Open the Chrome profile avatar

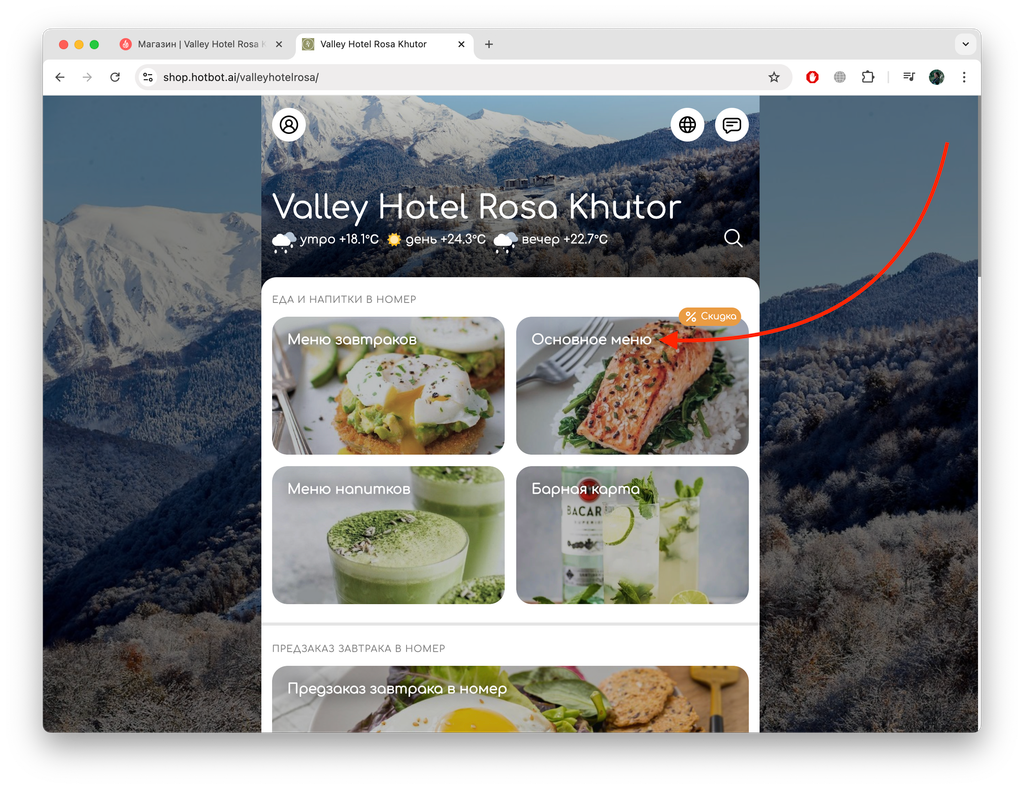936,77
